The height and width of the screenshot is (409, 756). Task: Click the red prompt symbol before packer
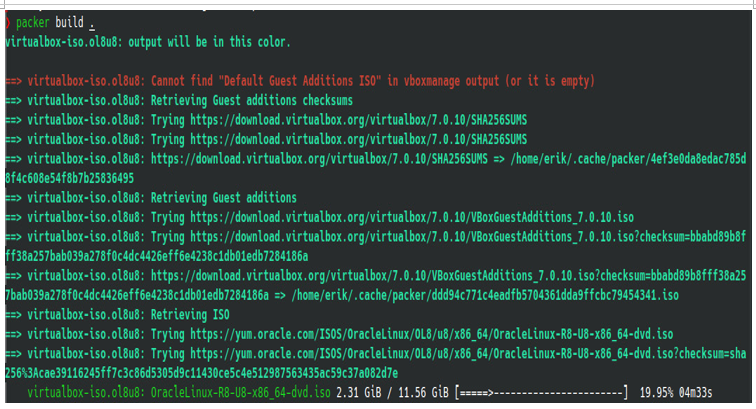click(x=8, y=23)
